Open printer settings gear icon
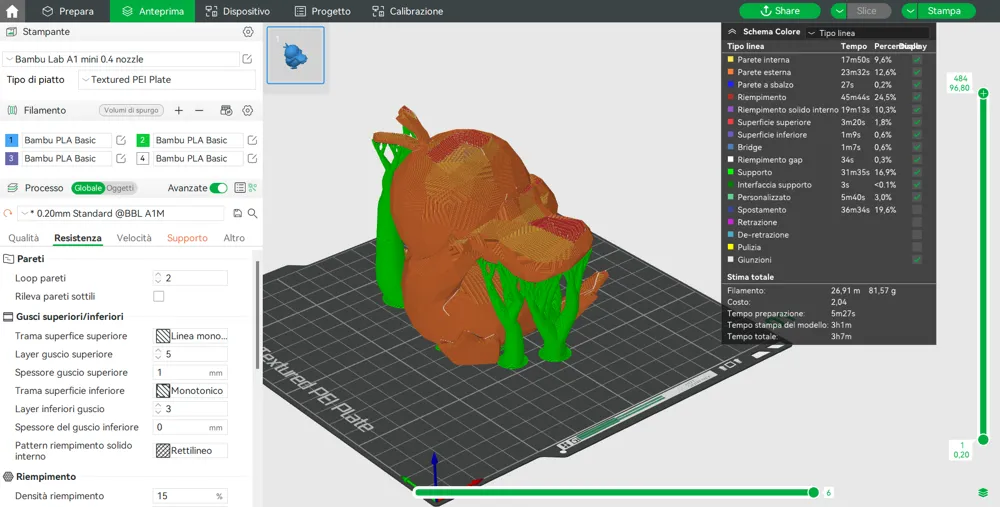 tap(248, 32)
